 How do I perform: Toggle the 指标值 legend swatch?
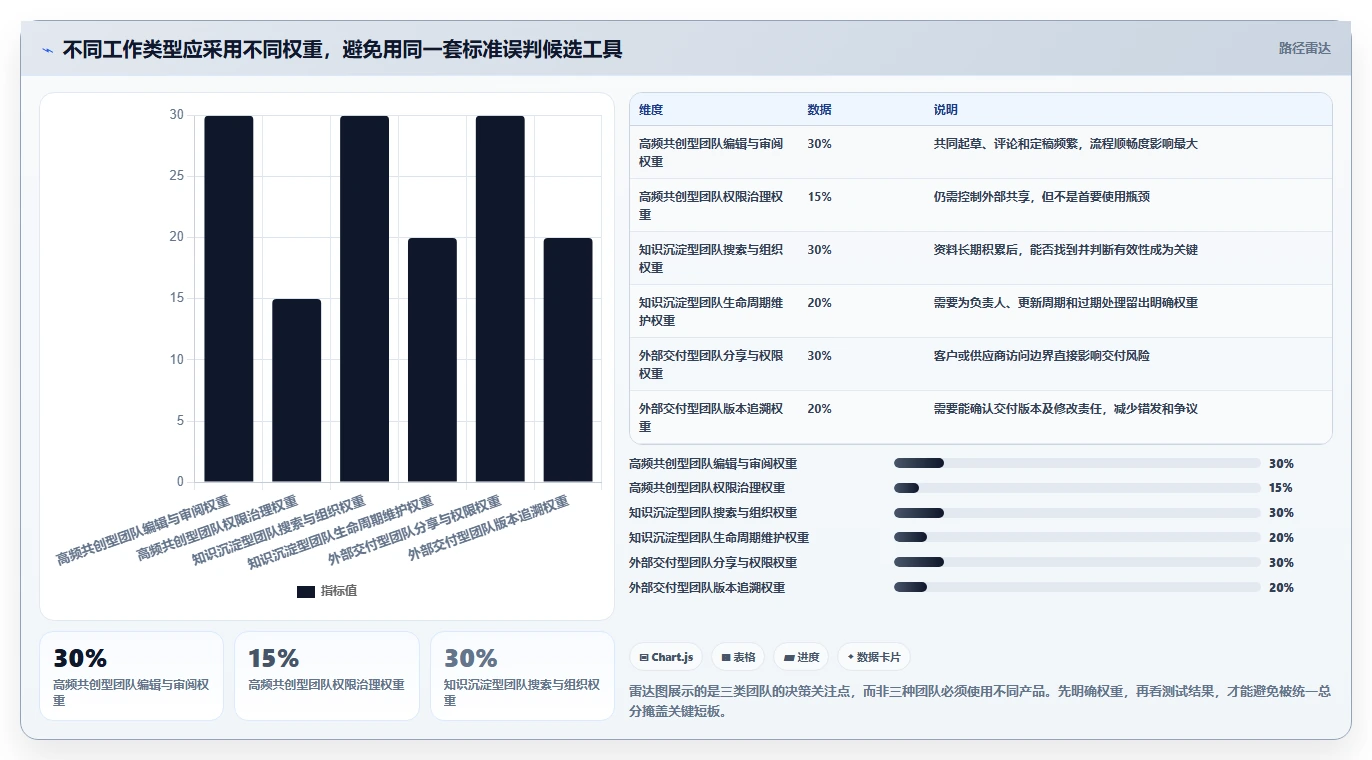point(306,591)
